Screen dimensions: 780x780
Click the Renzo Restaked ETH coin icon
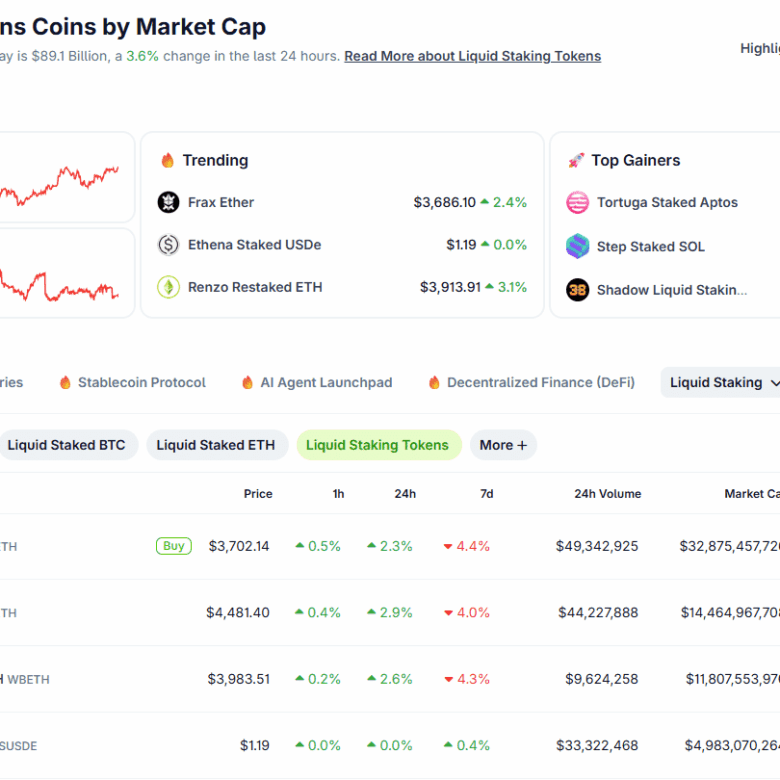click(168, 287)
